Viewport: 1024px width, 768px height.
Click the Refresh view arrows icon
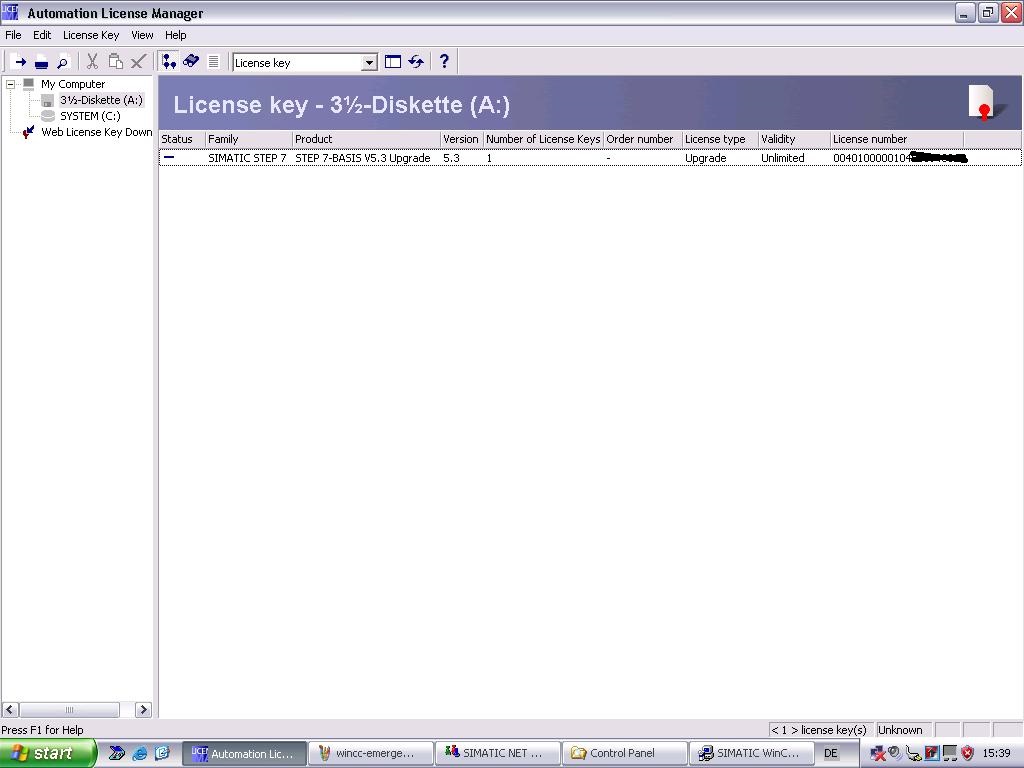click(416, 62)
